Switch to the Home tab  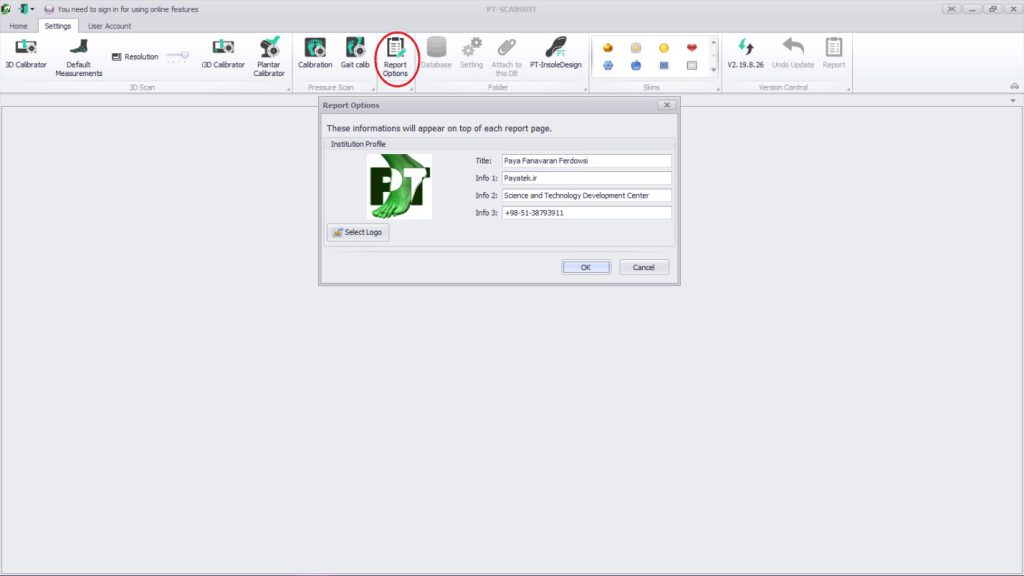pos(18,26)
